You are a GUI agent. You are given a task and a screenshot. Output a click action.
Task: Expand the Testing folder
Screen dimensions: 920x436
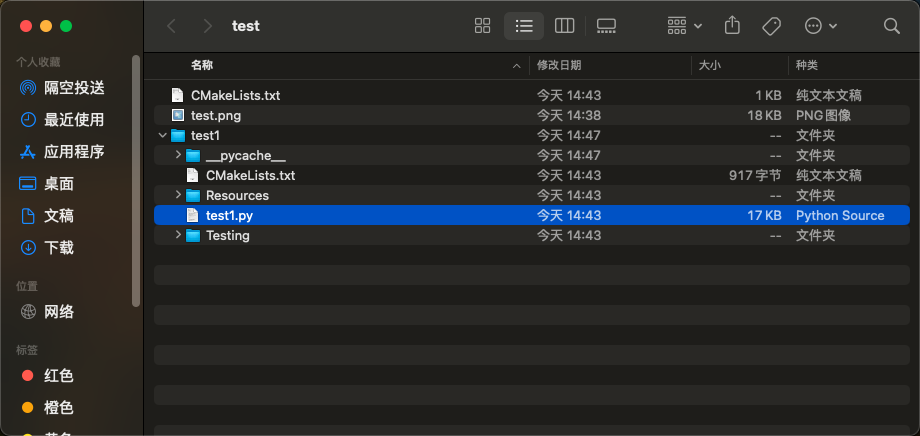(x=178, y=235)
